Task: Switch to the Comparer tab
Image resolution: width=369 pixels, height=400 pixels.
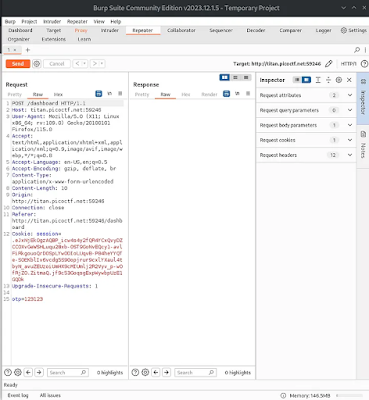Action: (x=291, y=30)
